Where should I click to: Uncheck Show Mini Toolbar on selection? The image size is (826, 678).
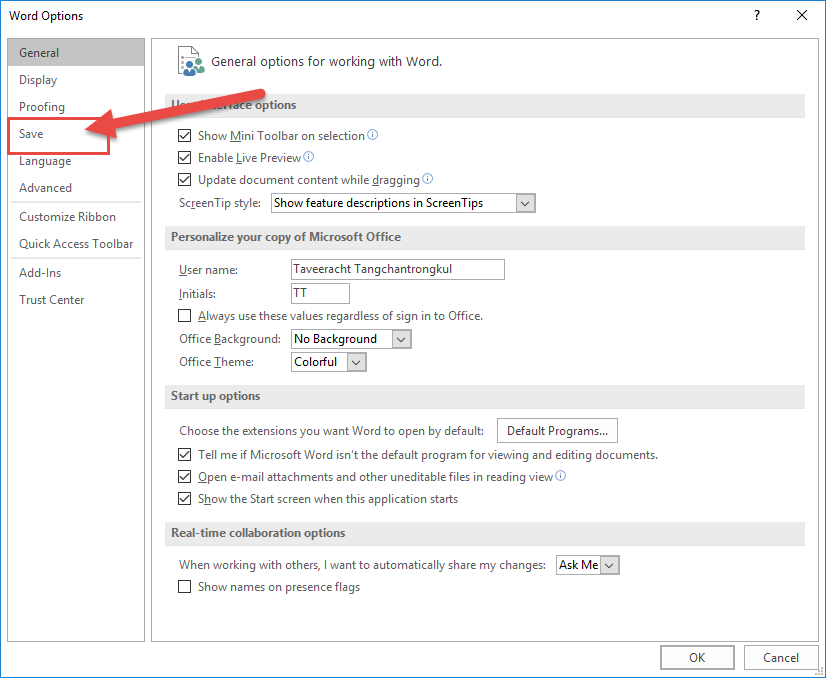tap(184, 136)
